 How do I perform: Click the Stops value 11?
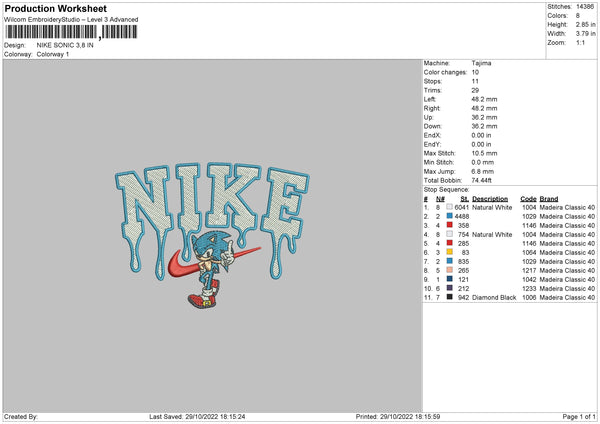[x=475, y=81]
